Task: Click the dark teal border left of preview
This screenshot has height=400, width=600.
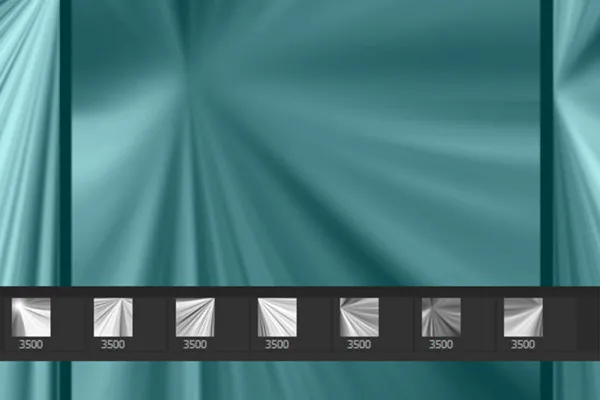Action: pyautogui.click(x=65, y=143)
